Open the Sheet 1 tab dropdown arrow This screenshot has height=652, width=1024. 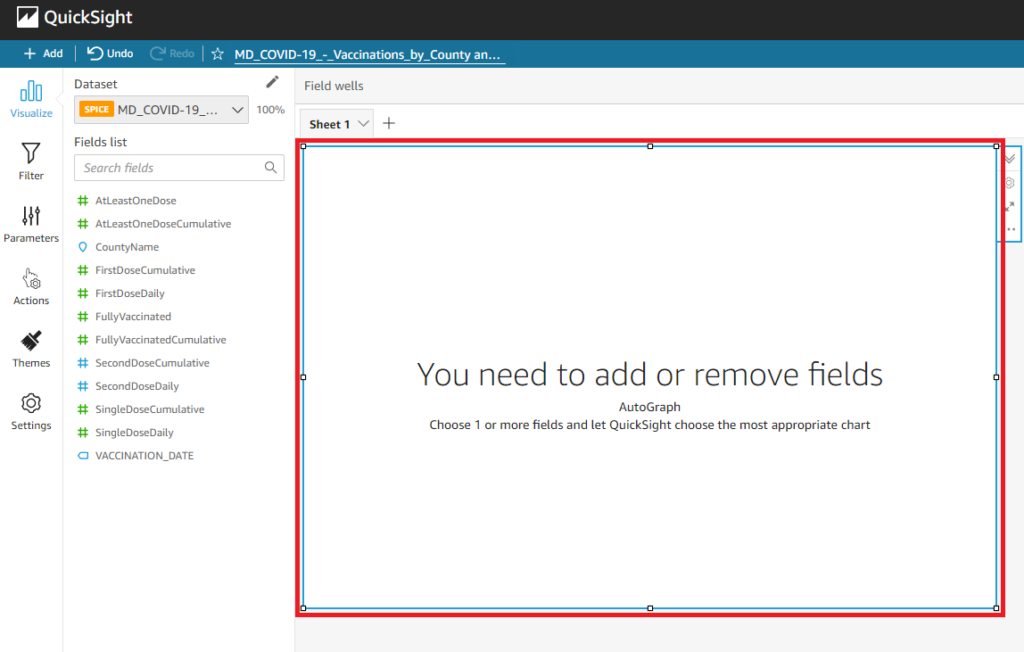363,124
